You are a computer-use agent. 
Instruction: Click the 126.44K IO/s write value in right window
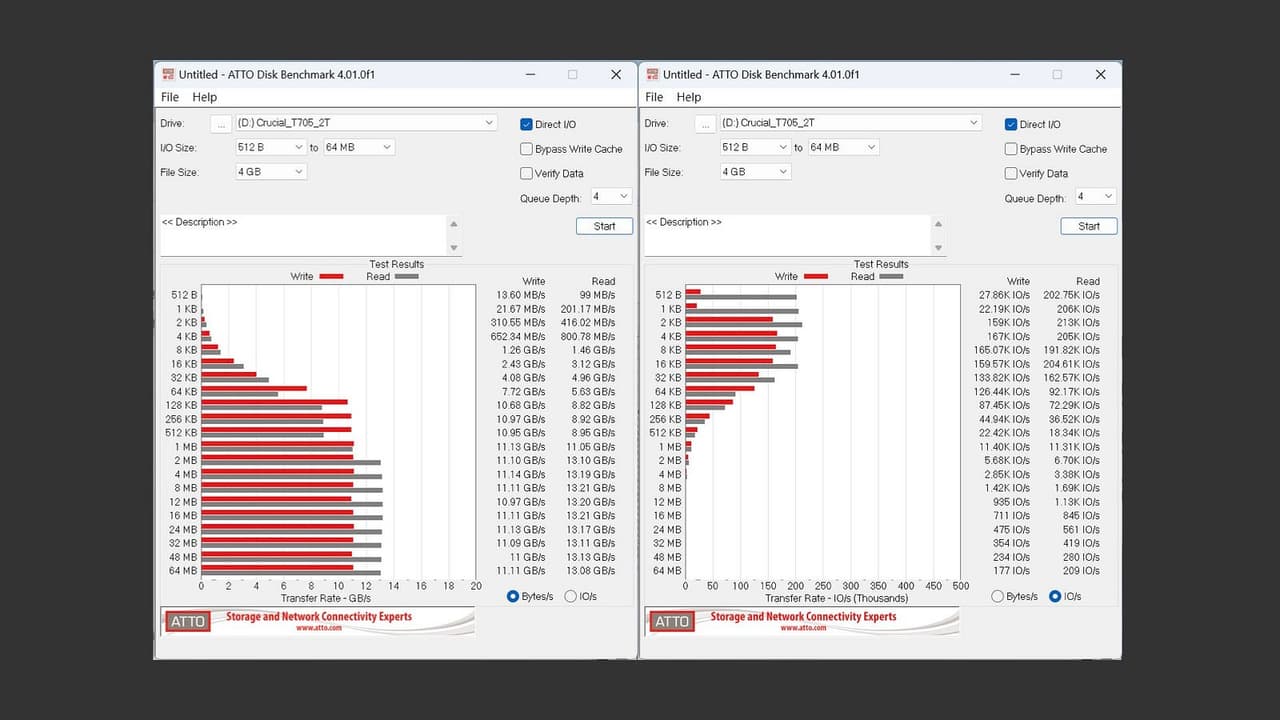(1001, 392)
